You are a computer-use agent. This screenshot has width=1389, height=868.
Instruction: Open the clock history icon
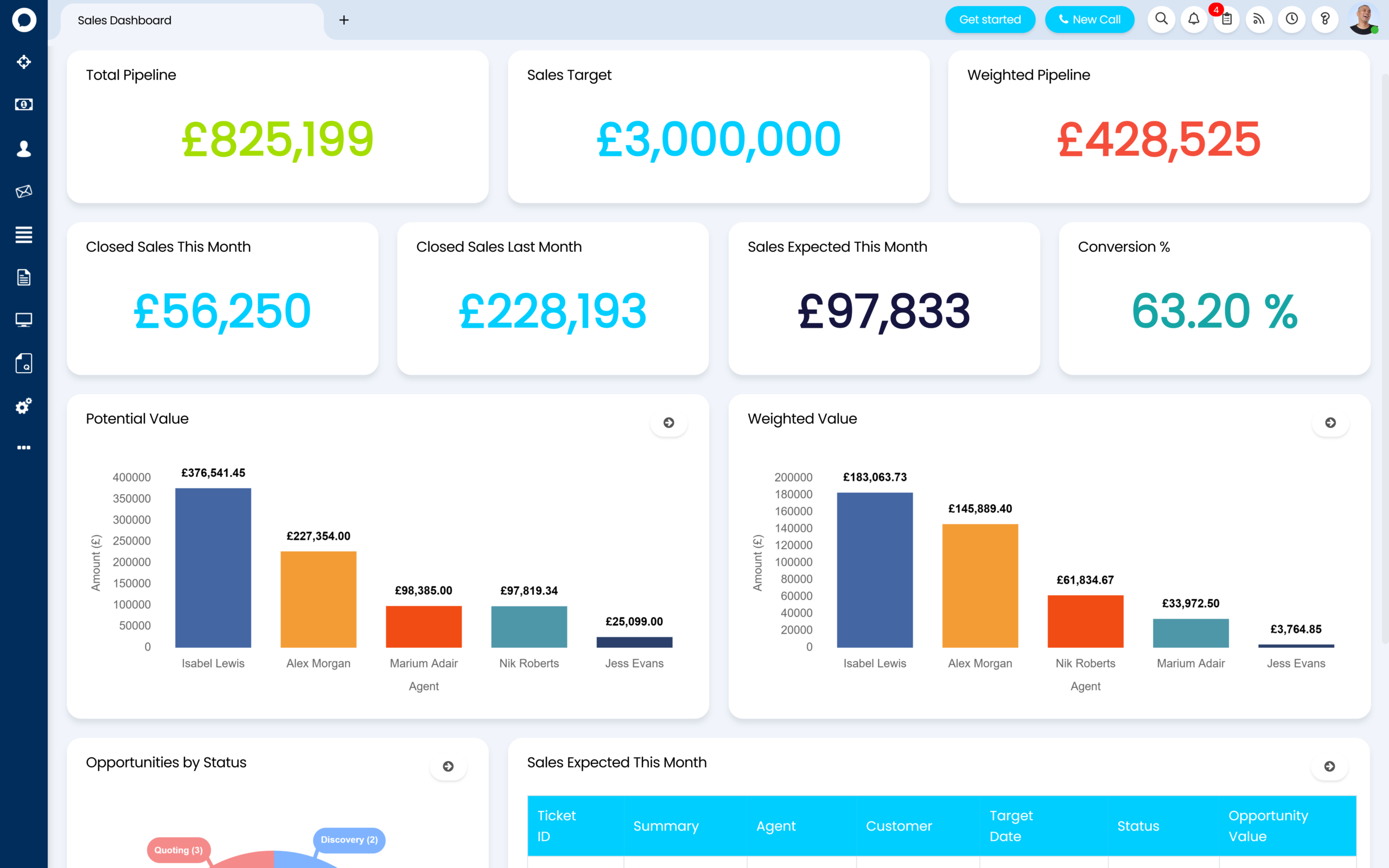[x=1291, y=20]
